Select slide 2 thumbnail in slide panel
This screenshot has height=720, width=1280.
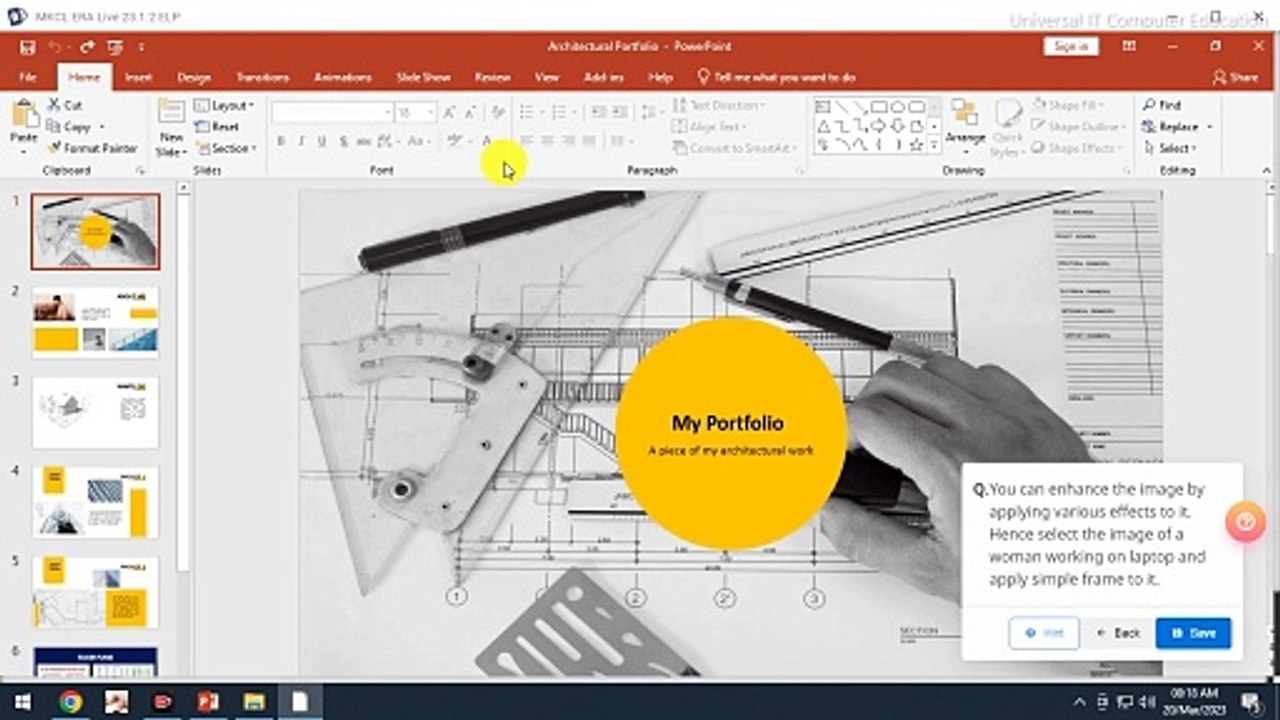click(x=95, y=322)
